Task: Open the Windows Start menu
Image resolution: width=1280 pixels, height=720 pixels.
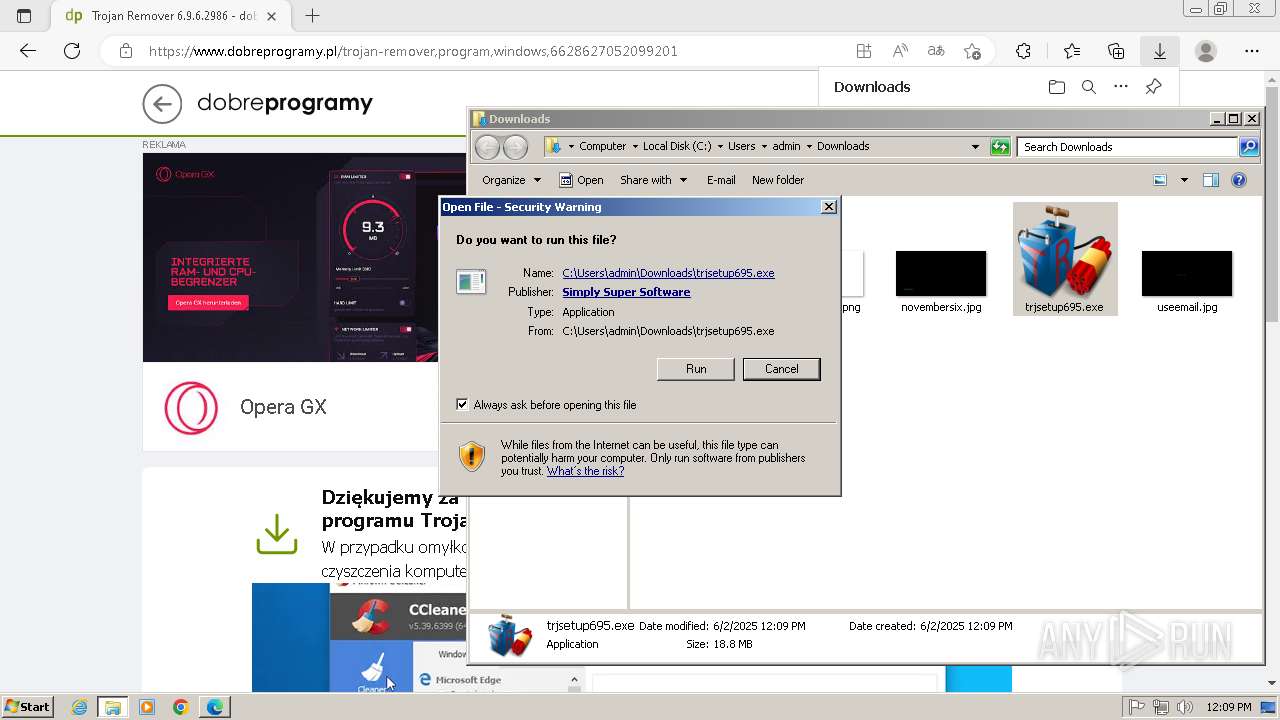Action: [28, 707]
